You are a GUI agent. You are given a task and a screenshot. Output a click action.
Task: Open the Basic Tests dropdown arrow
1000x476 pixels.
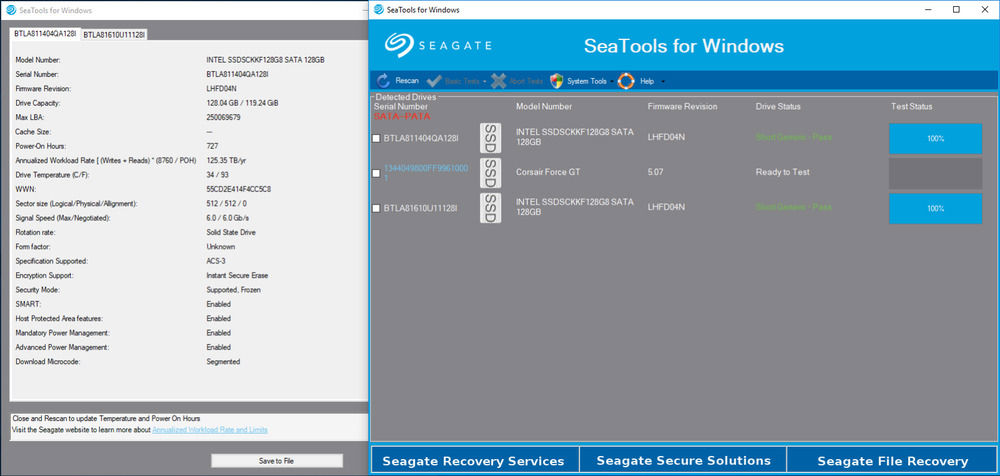pyautogui.click(x=485, y=82)
